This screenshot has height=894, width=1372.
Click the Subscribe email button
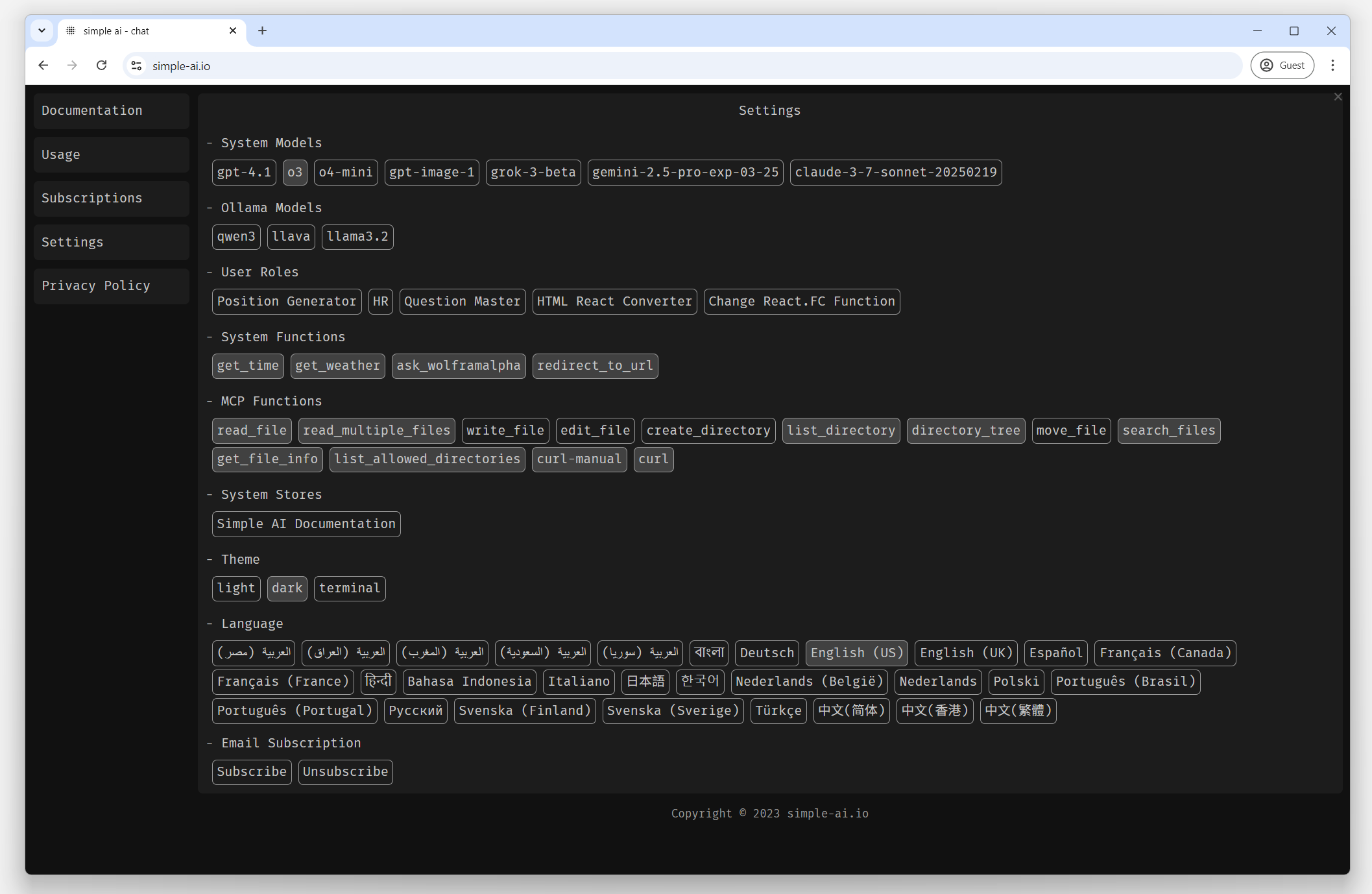[x=252, y=772]
